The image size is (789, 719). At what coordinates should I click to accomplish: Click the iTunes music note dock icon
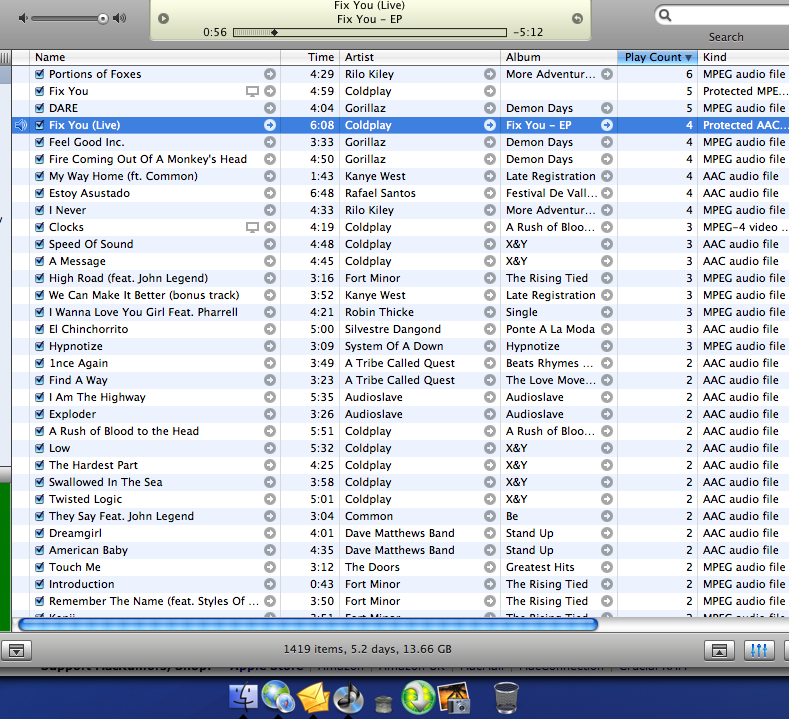[348, 697]
